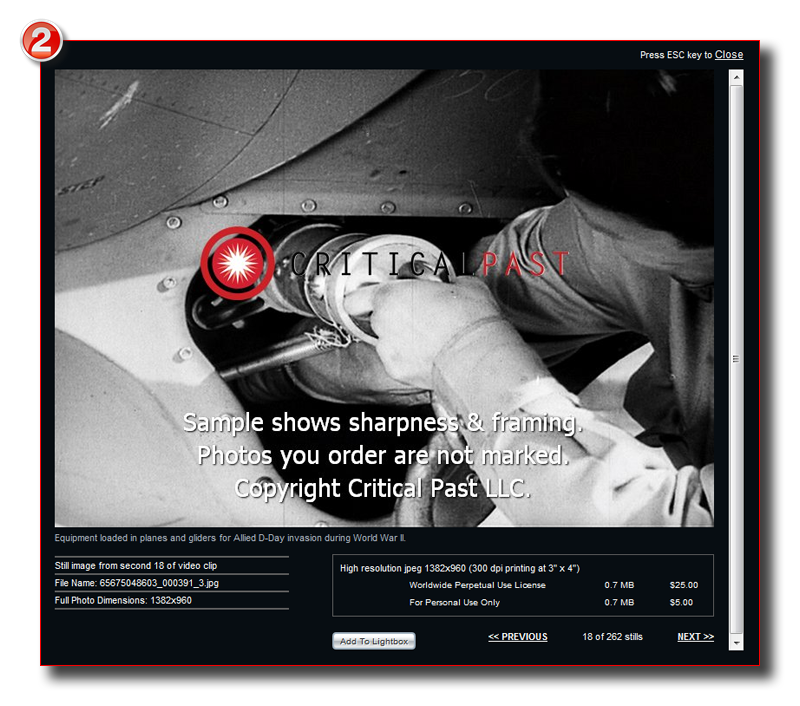Viewport: 800px width, 706px height.
Task: Click the D-Day invasion caption text
Action: click(x=230, y=538)
